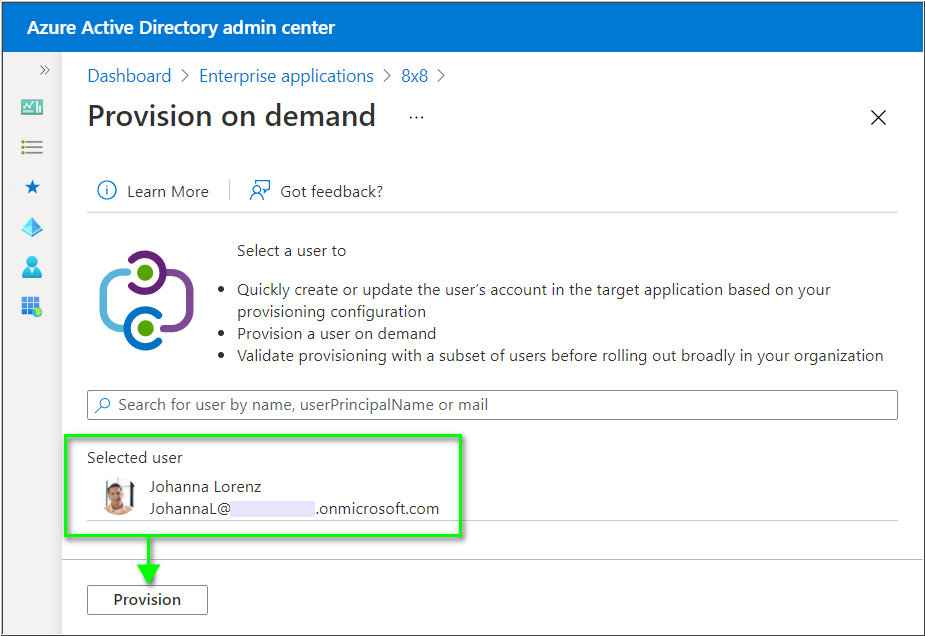Go to Dashboard via breadcrumb

coord(129,76)
